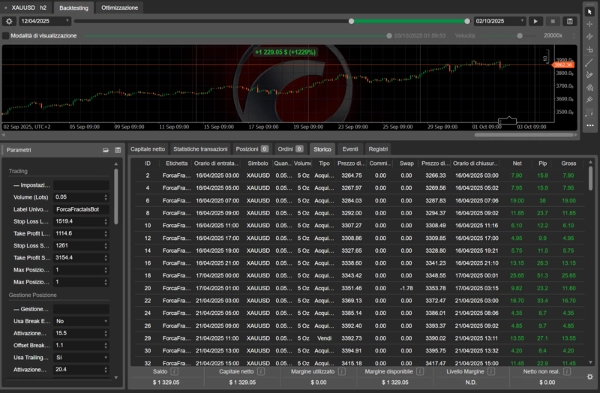
Task: Sort by Swap column header
Action: click(406, 163)
